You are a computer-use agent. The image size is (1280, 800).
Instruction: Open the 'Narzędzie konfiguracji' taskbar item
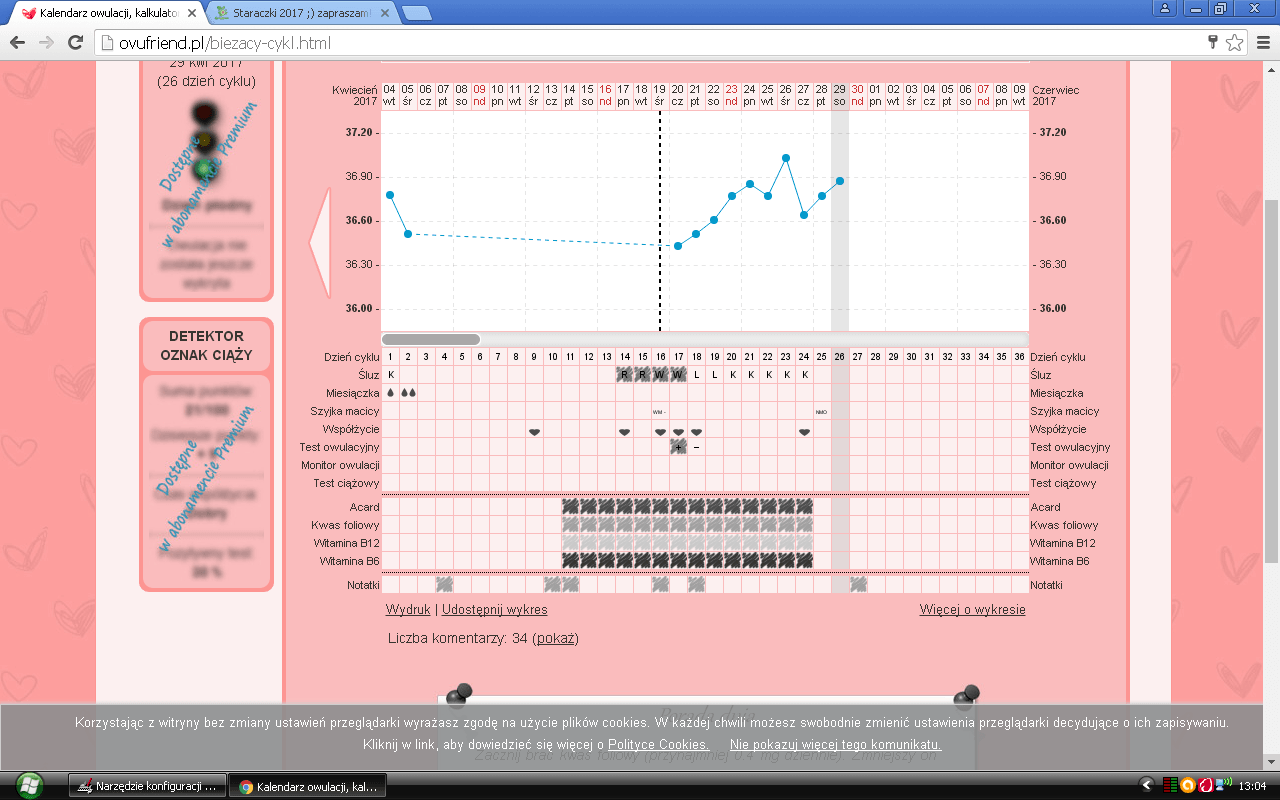coord(147,786)
